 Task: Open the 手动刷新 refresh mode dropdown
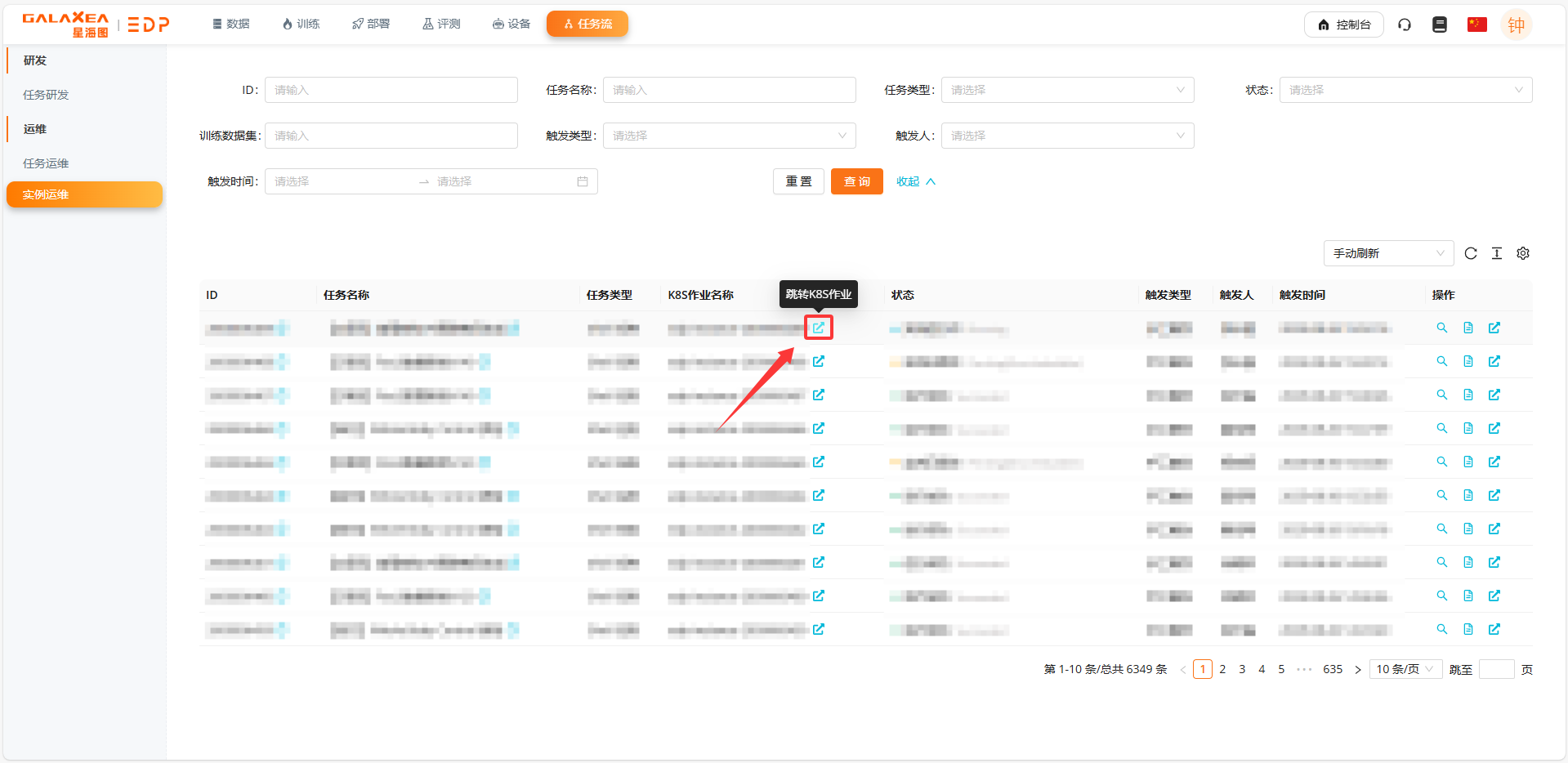(x=1388, y=253)
